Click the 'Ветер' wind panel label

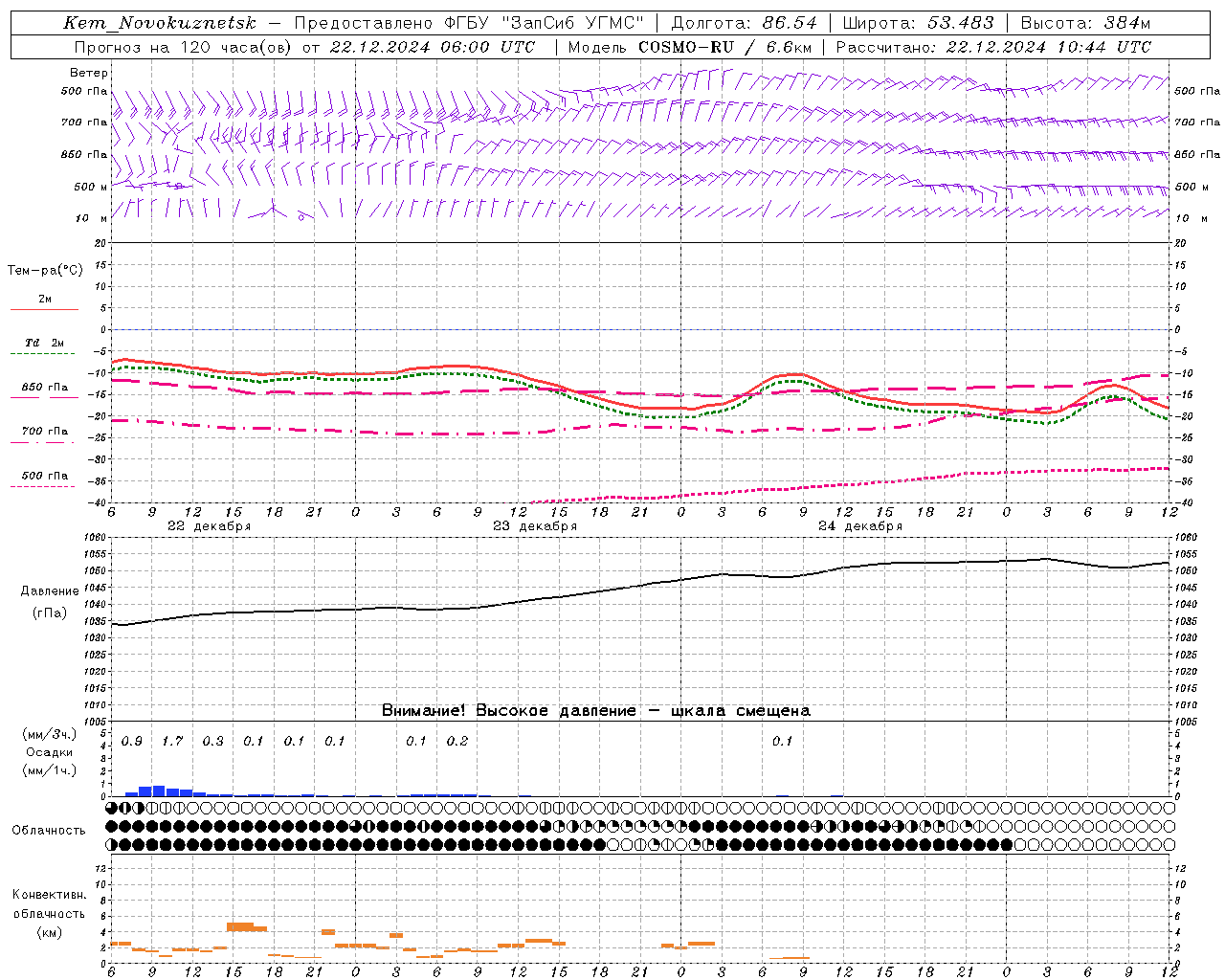(89, 73)
